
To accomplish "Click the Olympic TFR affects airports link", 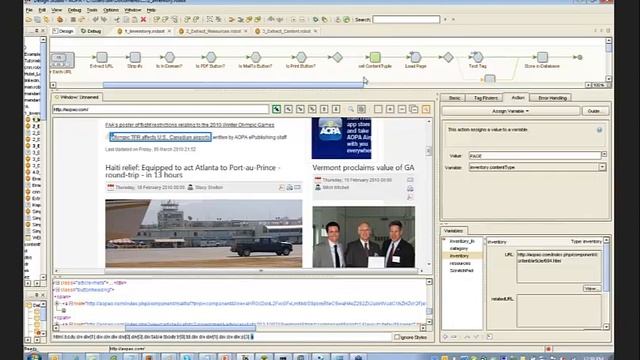I will [x=160, y=138].
